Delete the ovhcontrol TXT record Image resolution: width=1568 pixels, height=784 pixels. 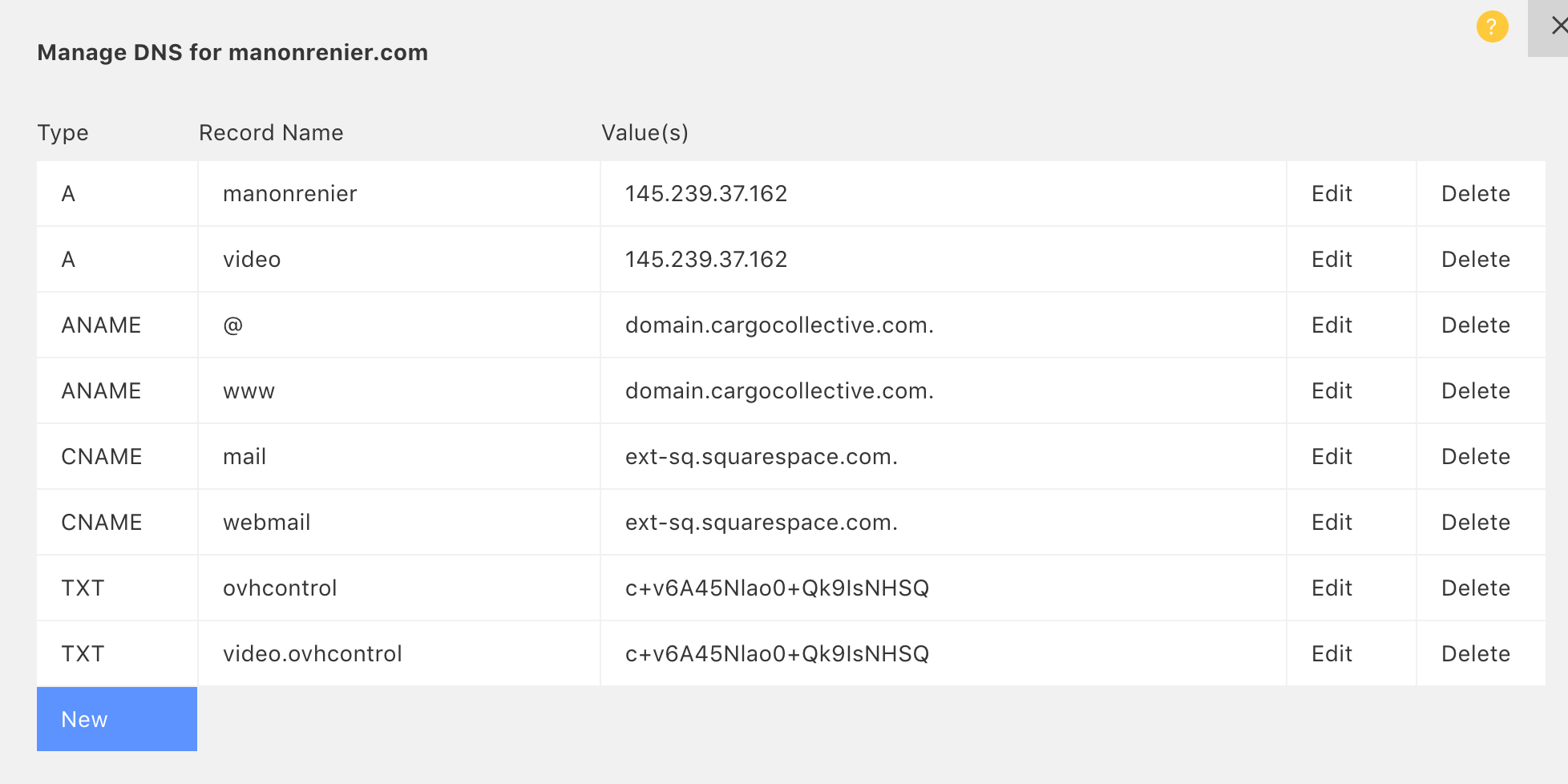[1475, 588]
